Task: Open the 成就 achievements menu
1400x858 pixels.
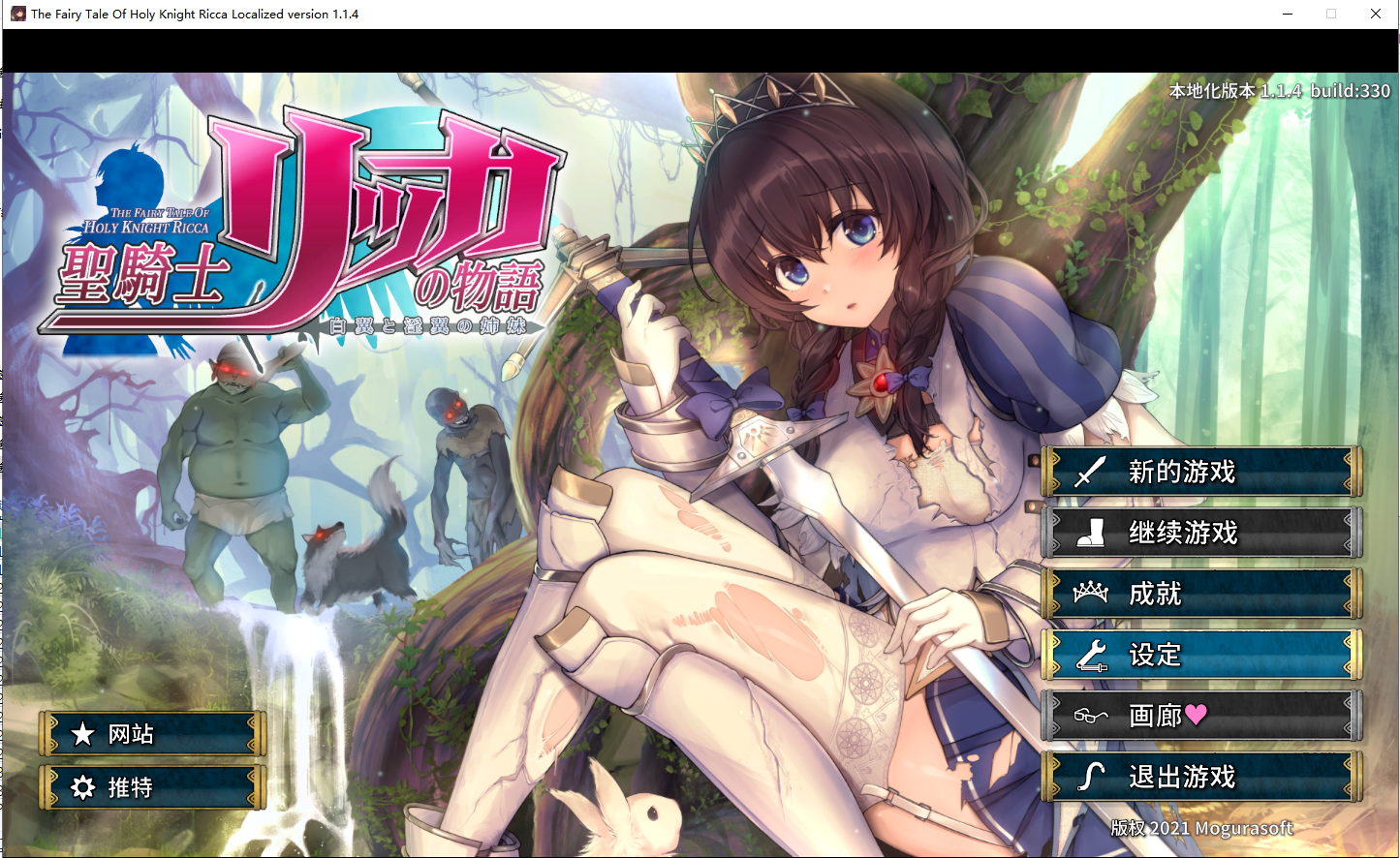Action: tap(1201, 594)
